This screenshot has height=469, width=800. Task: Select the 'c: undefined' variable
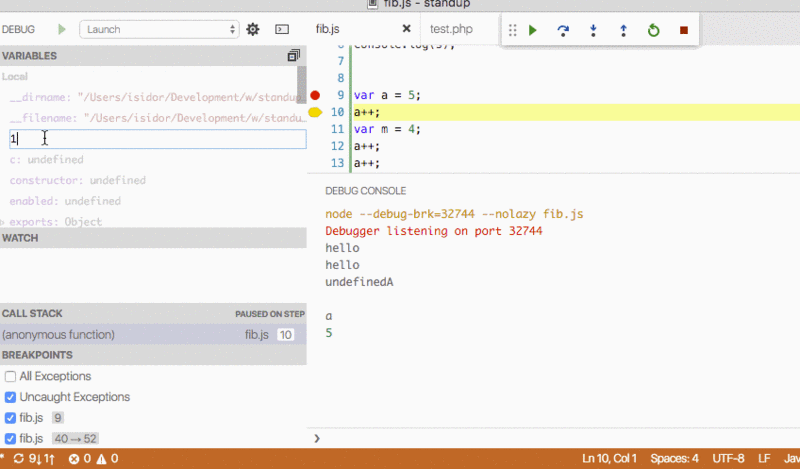point(46,160)
